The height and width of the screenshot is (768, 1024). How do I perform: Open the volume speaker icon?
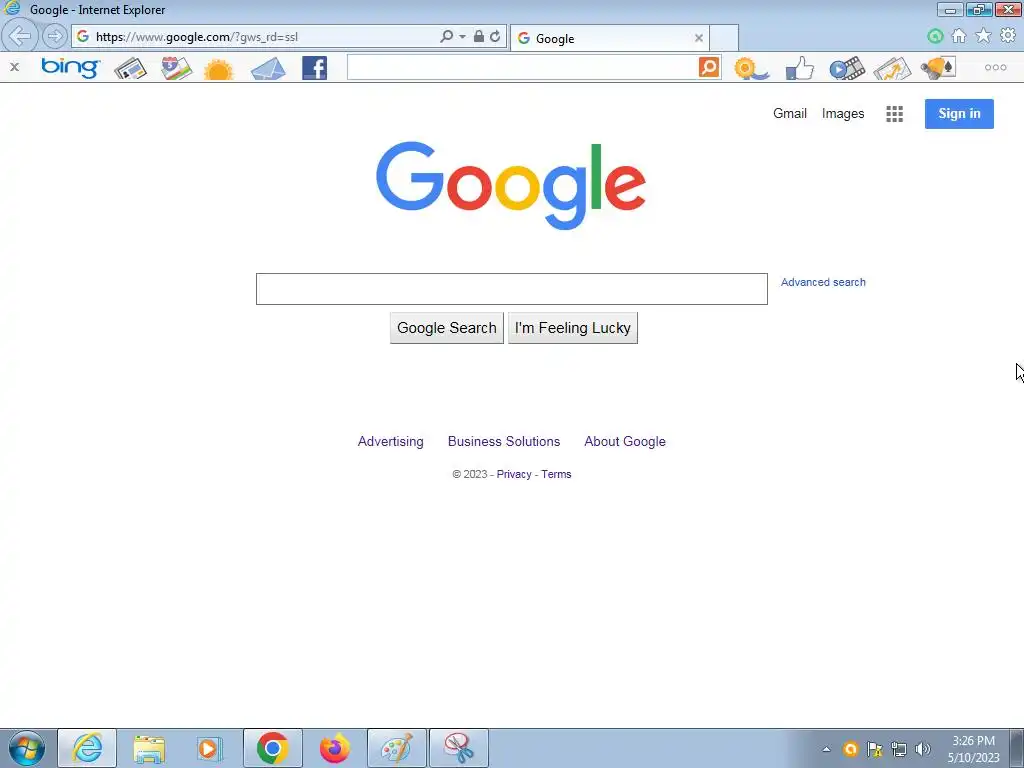pyautogui.click(x=922, y=749)
